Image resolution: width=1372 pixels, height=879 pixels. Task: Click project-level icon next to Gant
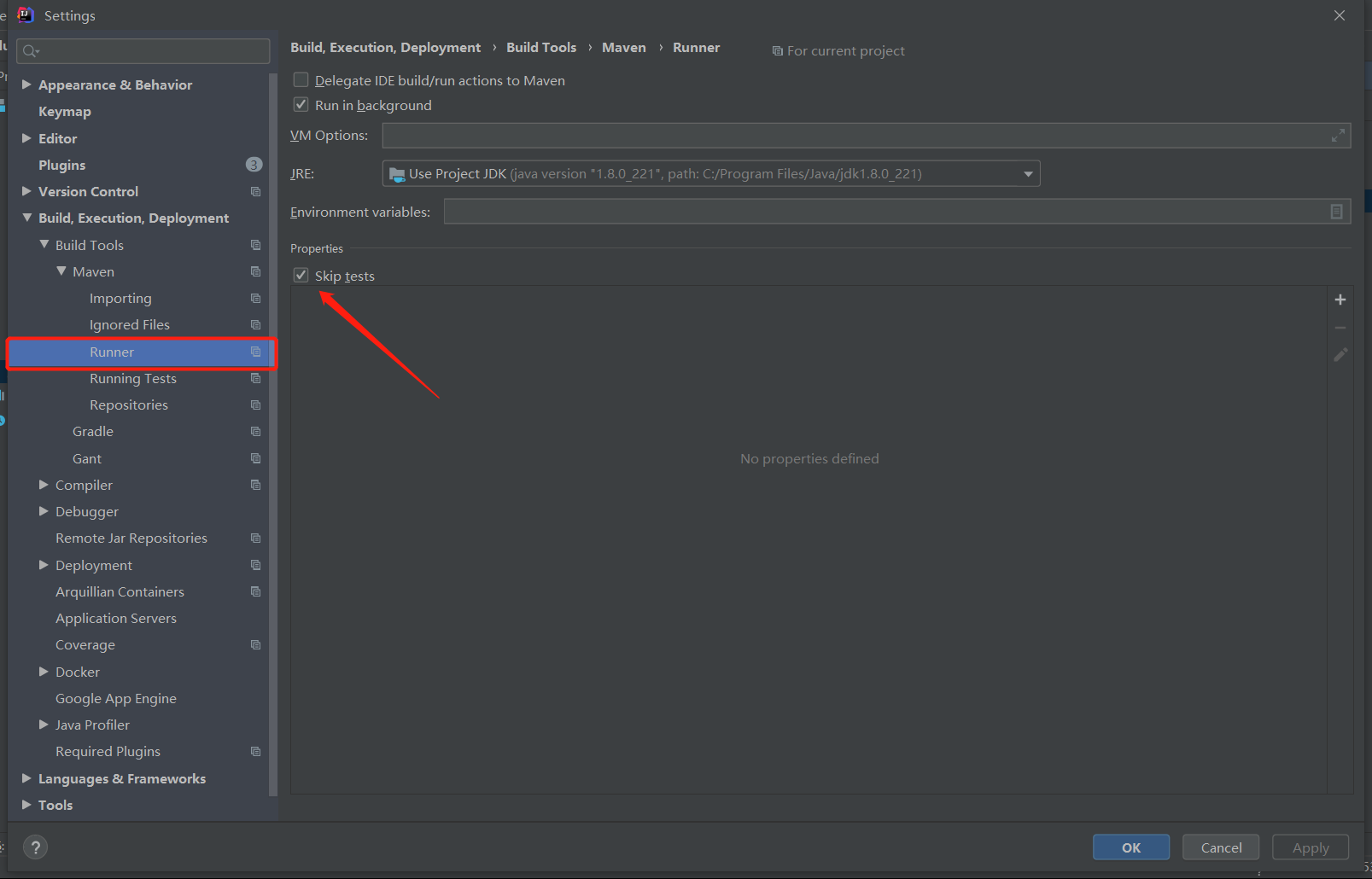tap(255, 458)
